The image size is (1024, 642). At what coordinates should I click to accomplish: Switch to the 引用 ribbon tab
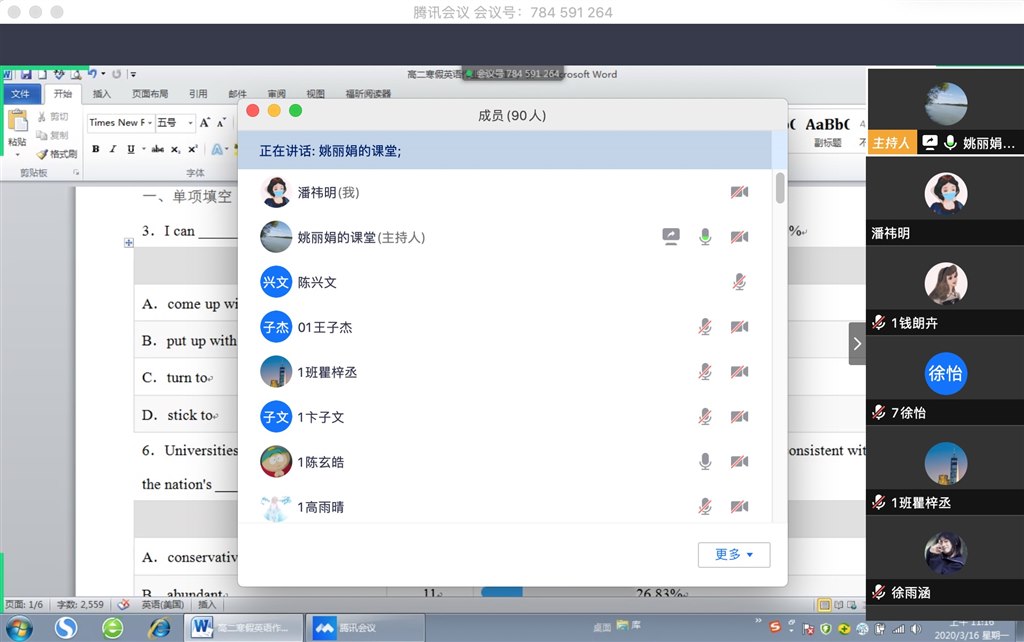[x=198, y=93]
